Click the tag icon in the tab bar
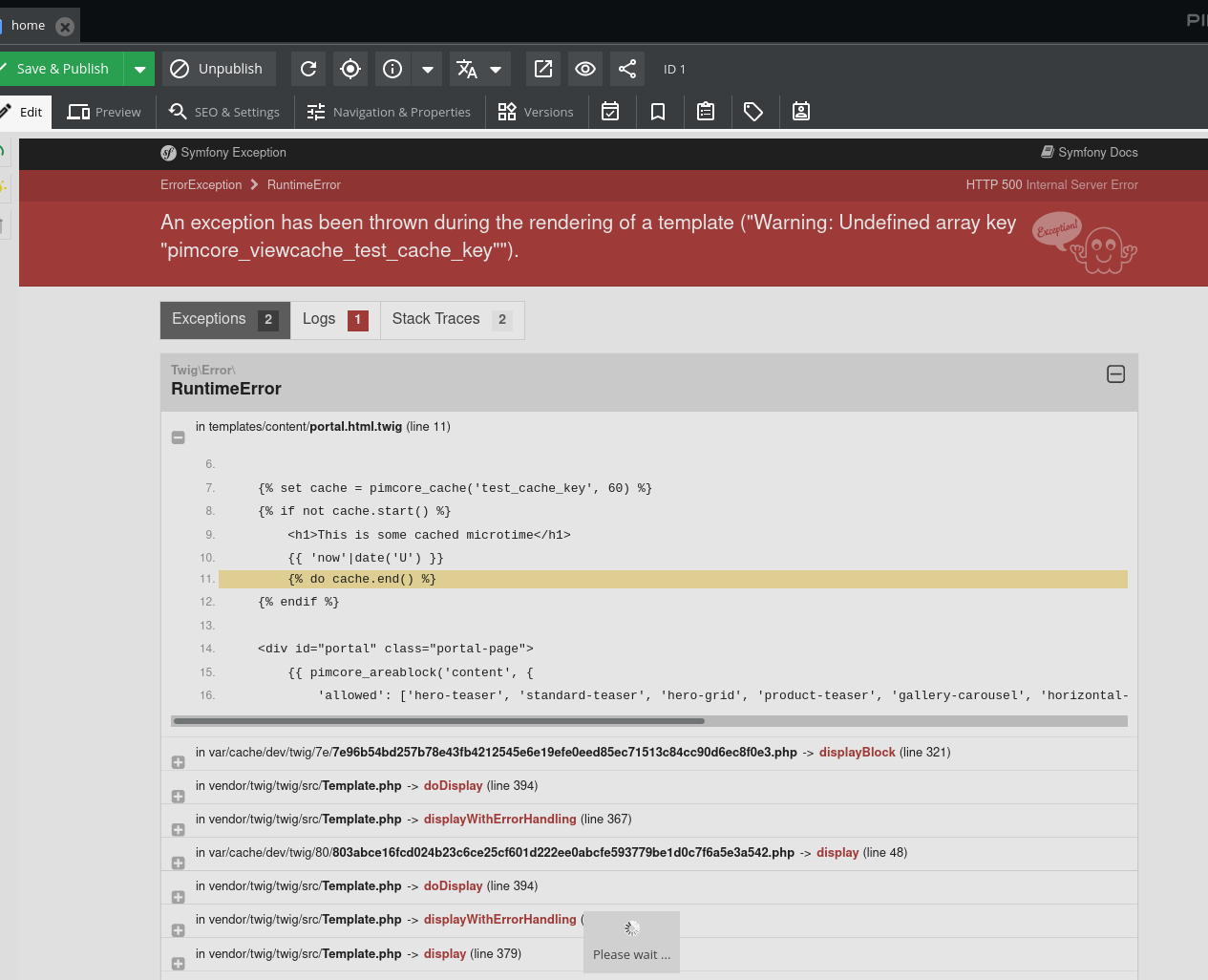1208x980 pixels. tap(754, 112)
